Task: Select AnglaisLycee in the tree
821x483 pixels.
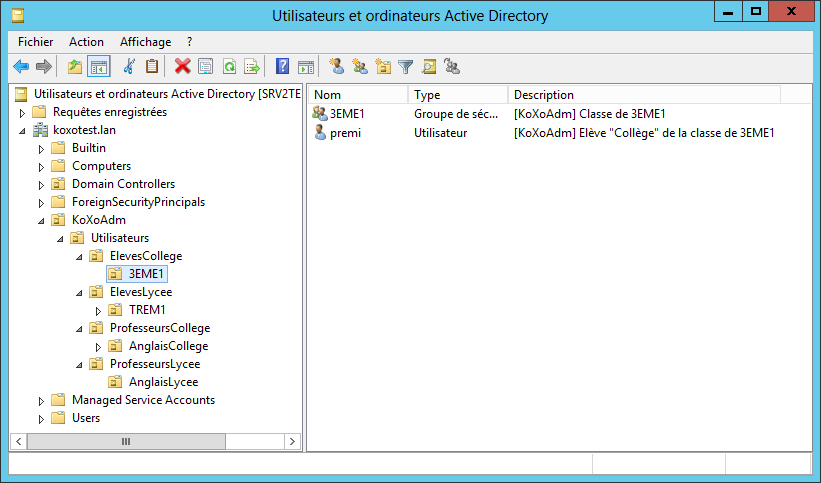Action: [163, 382]
